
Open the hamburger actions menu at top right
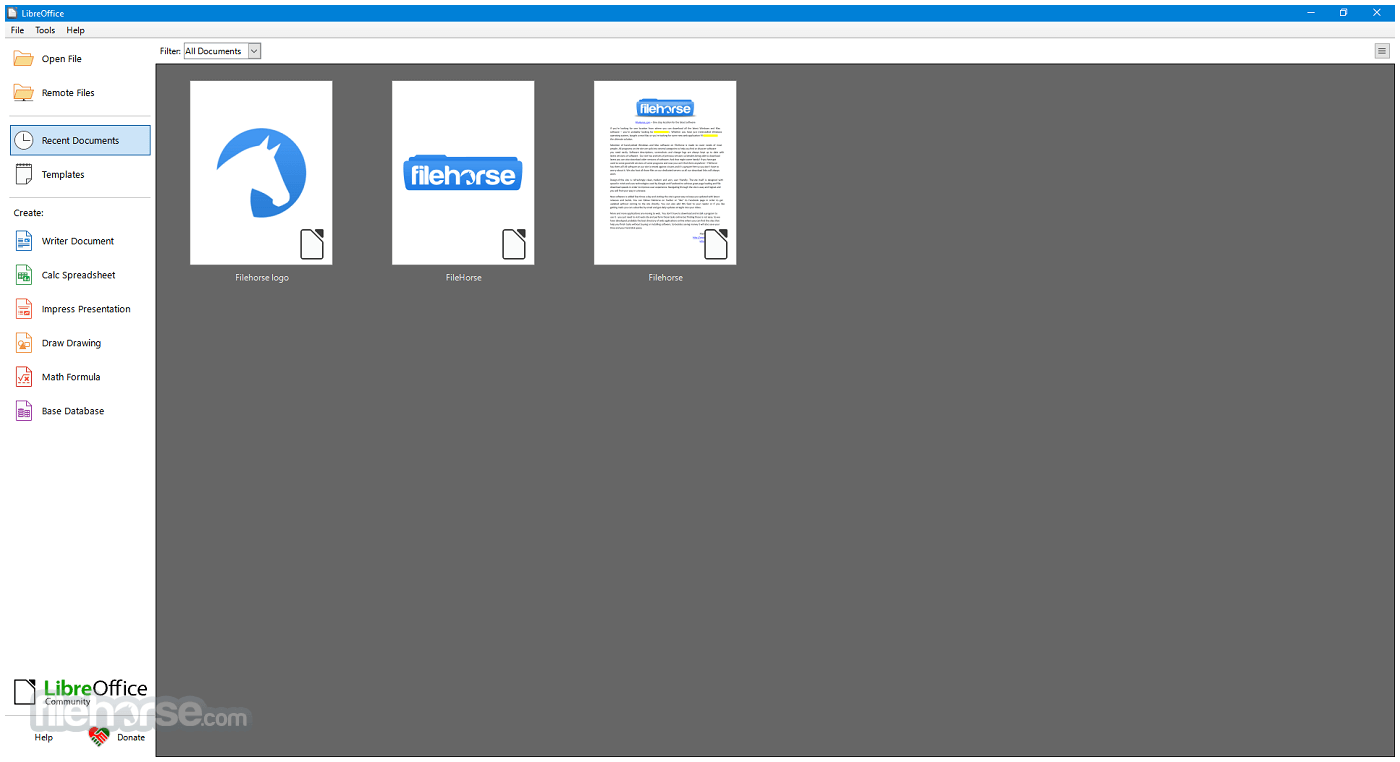pyautogui.click(x=1382, y=51)
